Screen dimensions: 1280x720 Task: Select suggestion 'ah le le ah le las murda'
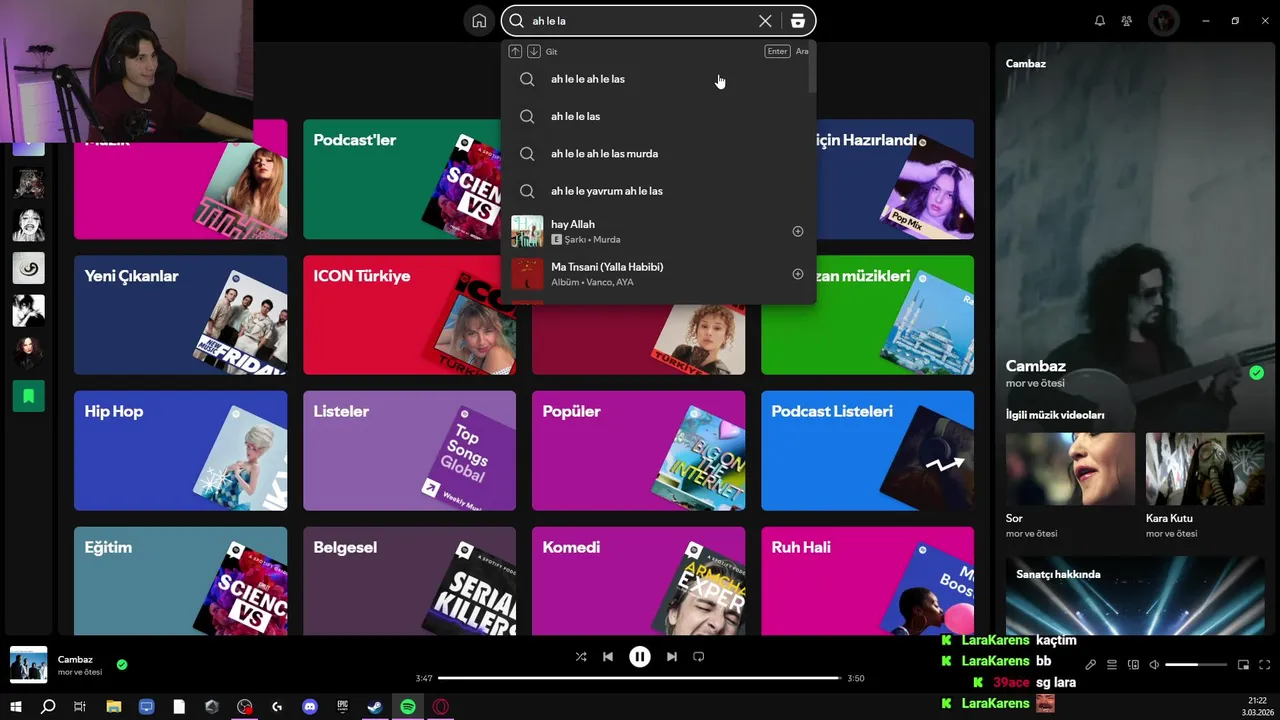click(x=658, y=154)
